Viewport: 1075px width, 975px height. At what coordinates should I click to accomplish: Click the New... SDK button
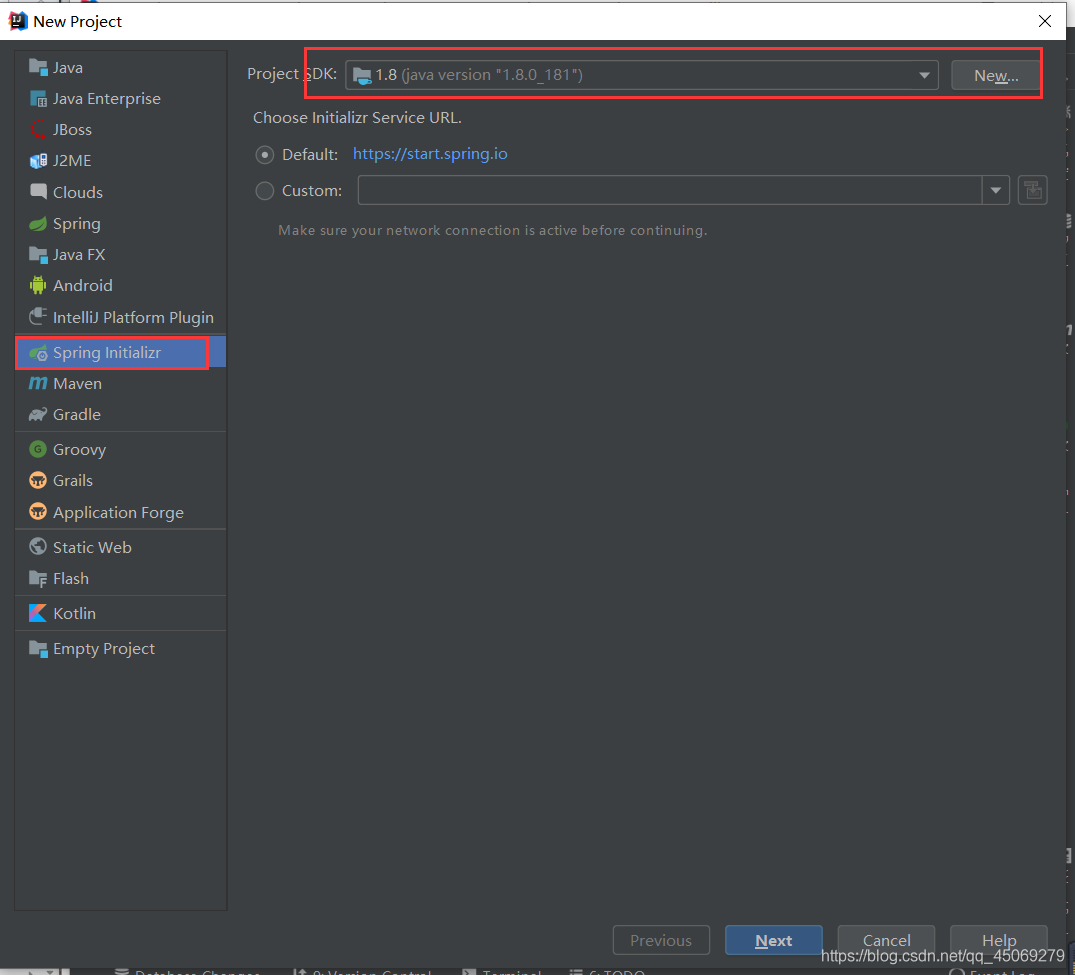click(996, 75)
